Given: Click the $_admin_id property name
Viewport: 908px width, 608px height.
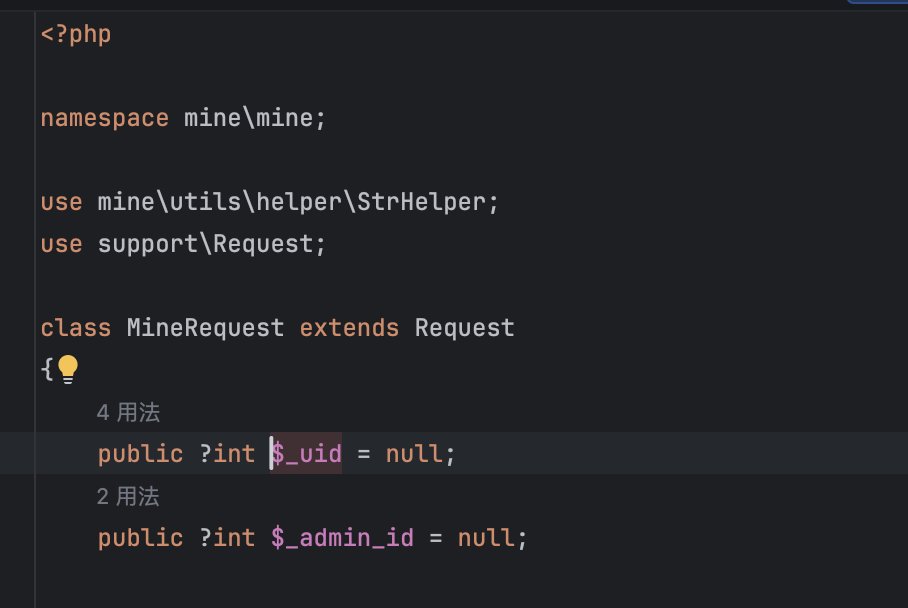Looking at the screenshot, I should (342, 538).
